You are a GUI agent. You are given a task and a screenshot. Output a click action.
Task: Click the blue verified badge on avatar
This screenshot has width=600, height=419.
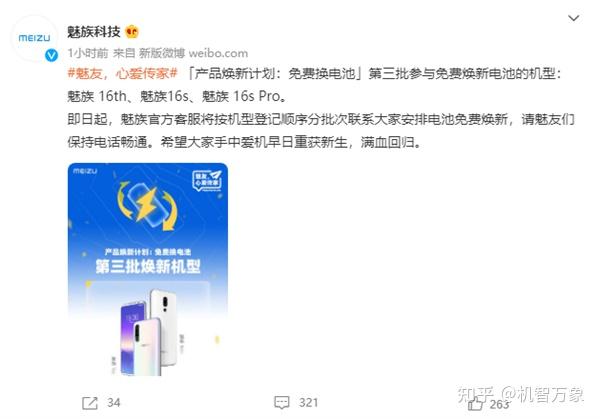click(51, 55)
